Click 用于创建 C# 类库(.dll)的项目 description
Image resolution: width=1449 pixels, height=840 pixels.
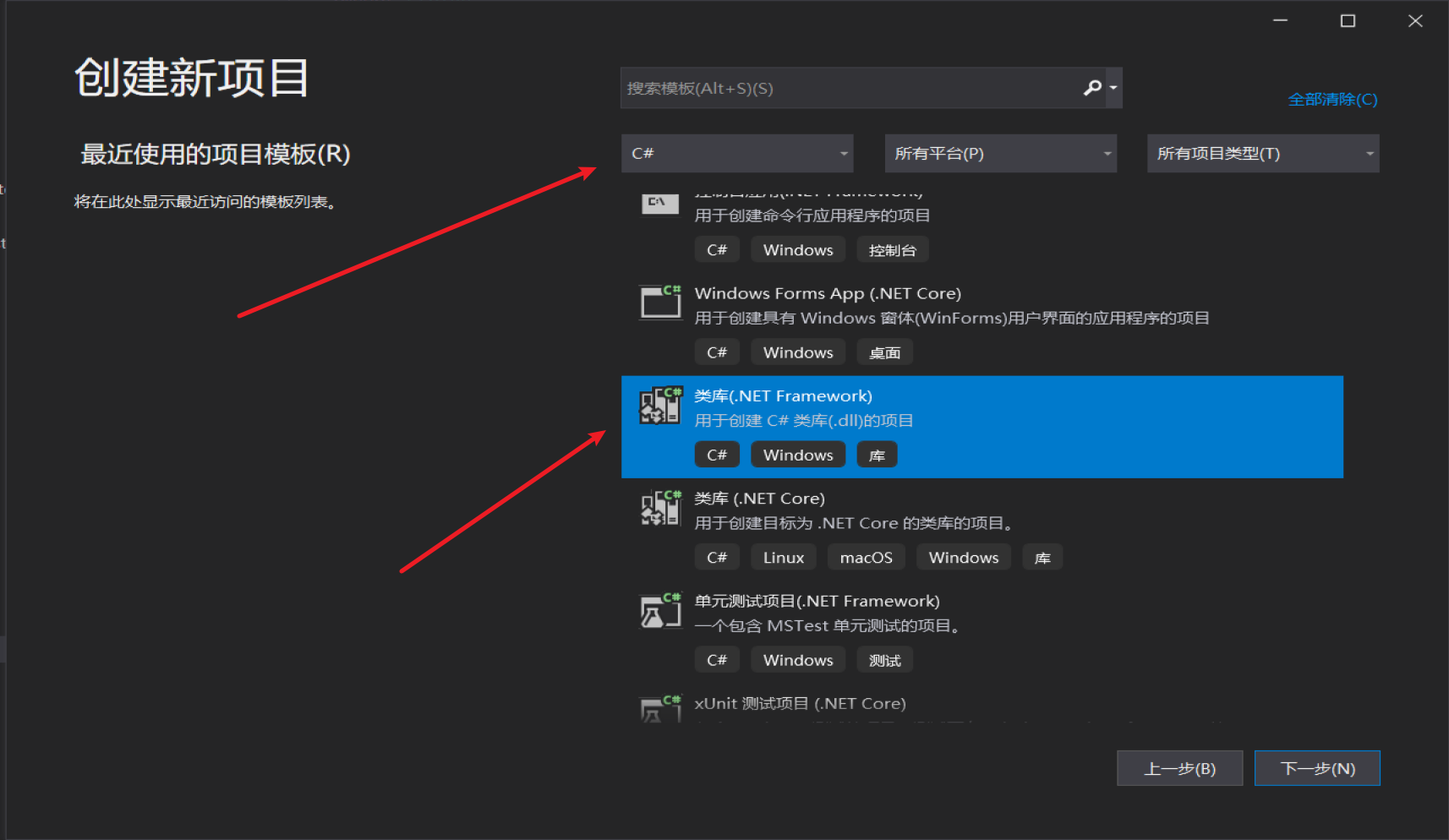tap(804, 421)
